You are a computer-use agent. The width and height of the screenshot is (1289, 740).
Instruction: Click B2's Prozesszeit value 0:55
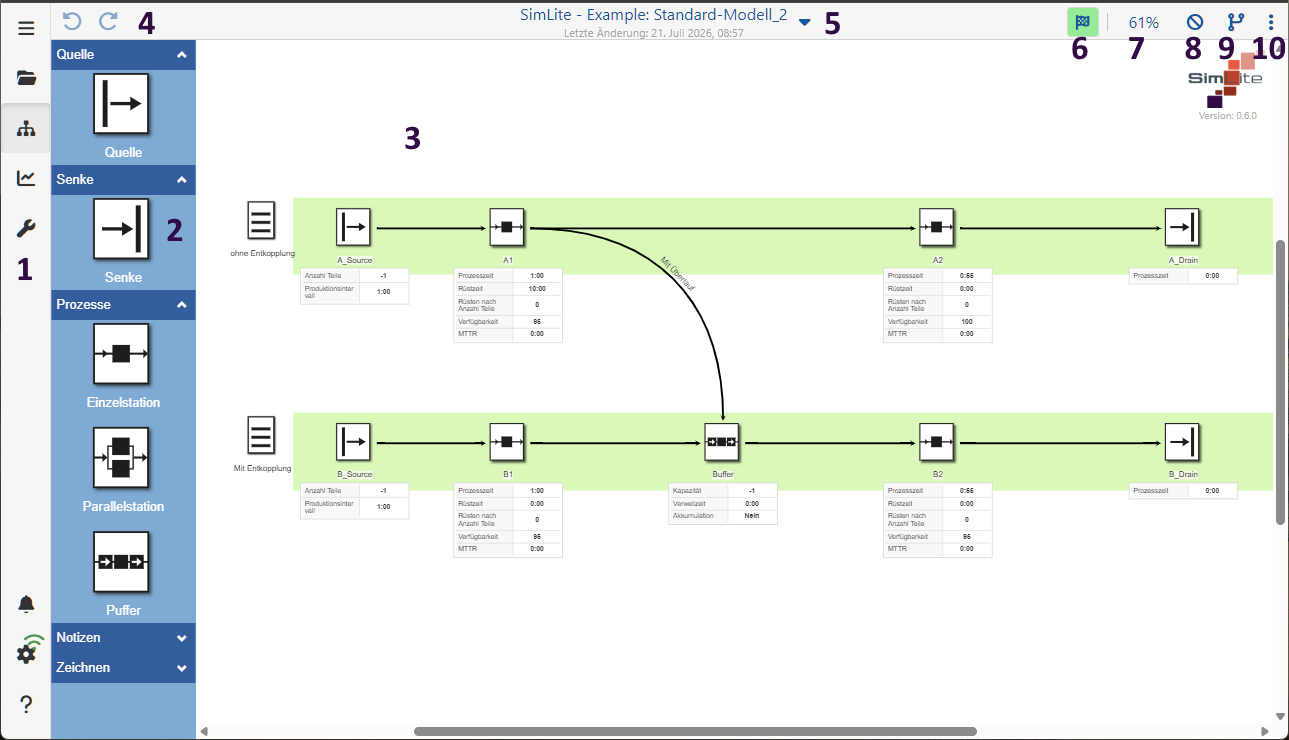pyautogui.click(x=967, y=491)
